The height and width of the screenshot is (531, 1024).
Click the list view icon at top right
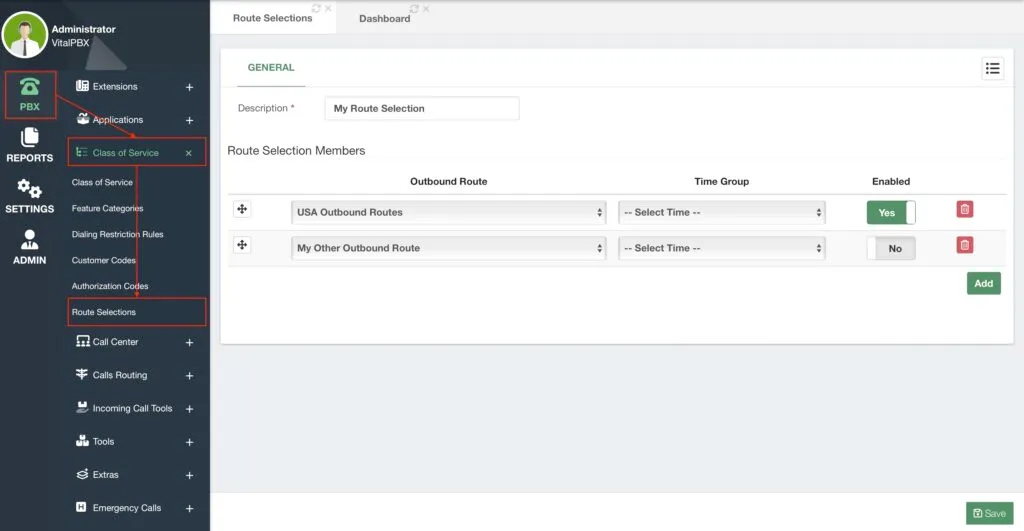[993, 68]
